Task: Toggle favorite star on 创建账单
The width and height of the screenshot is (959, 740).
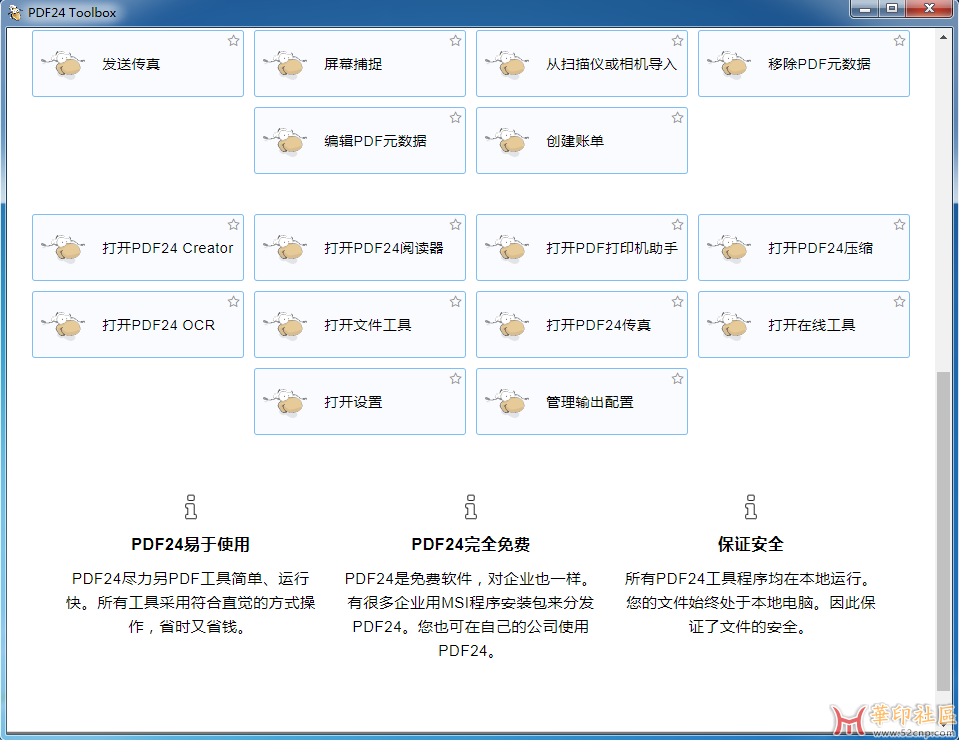Action: click(x=678, y=118)
